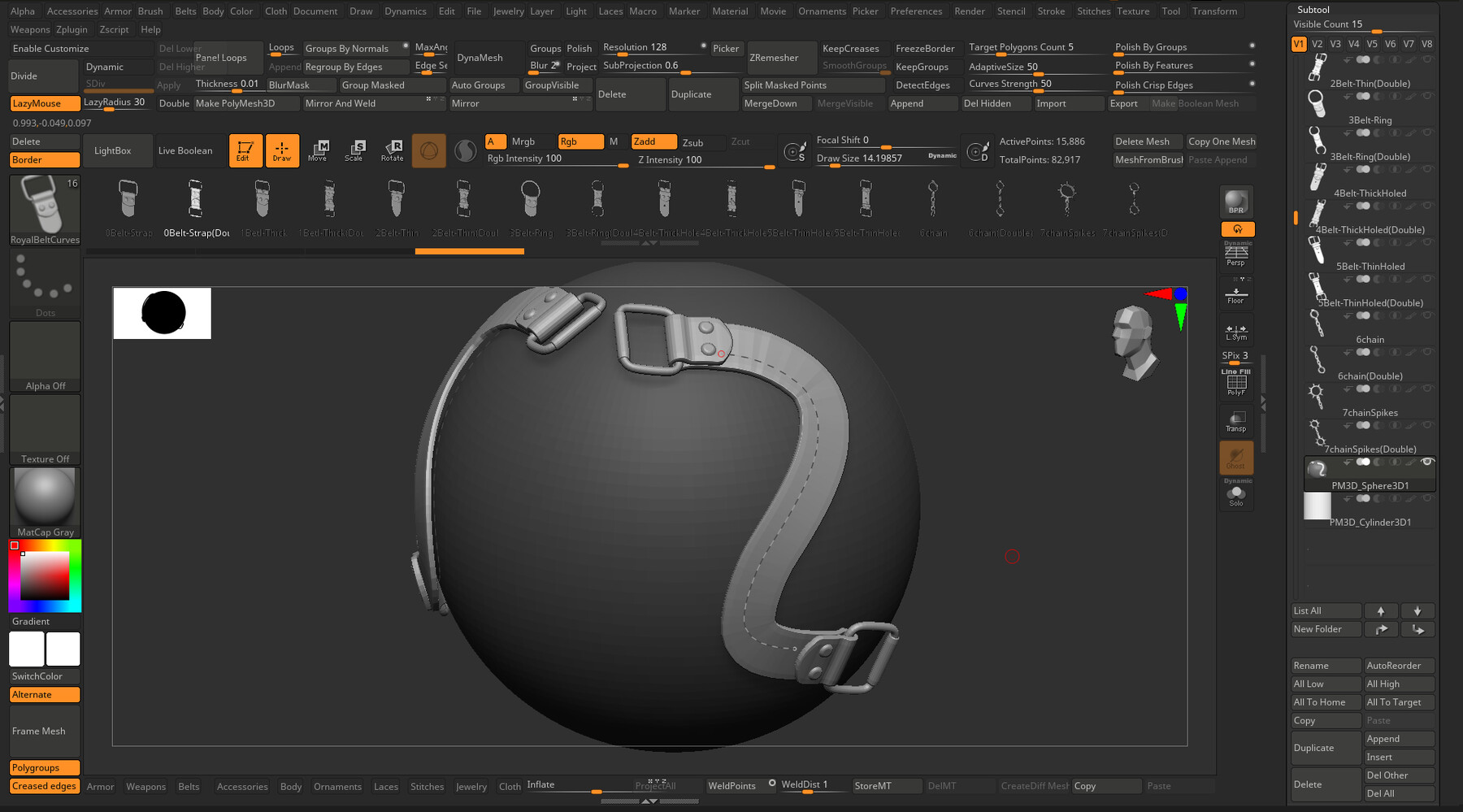Move subtool down with arrow

click(x=1417, y=611)
